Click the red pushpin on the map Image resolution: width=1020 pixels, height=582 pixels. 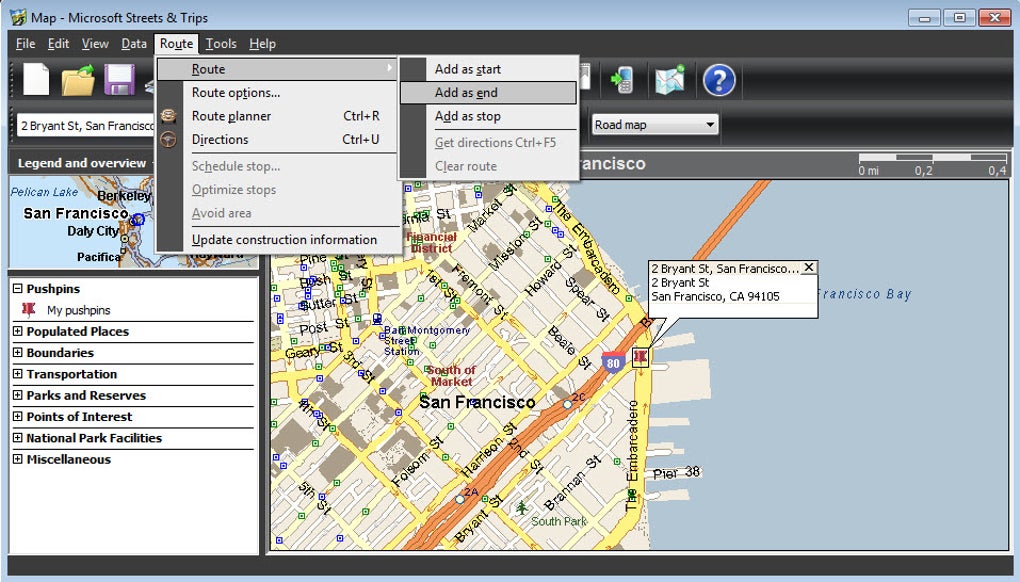[x=640, y=357]
